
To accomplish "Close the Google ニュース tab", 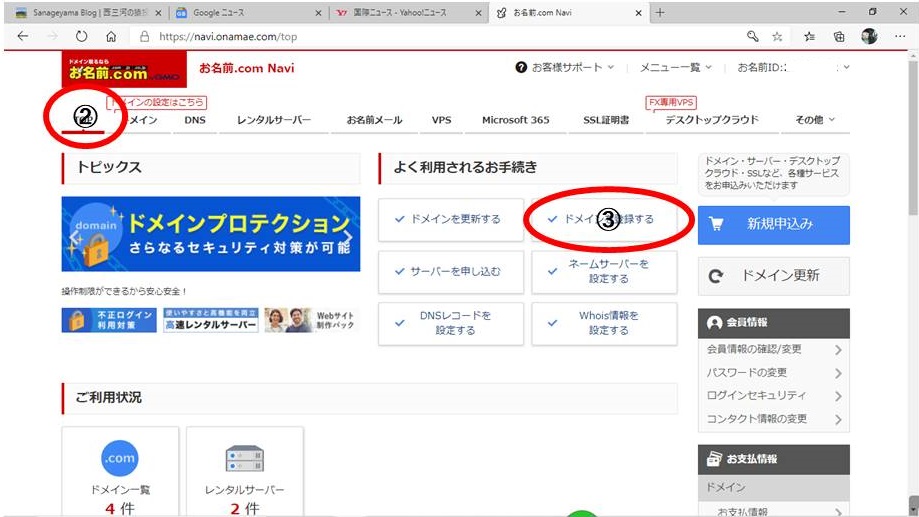I will [318, 13].
